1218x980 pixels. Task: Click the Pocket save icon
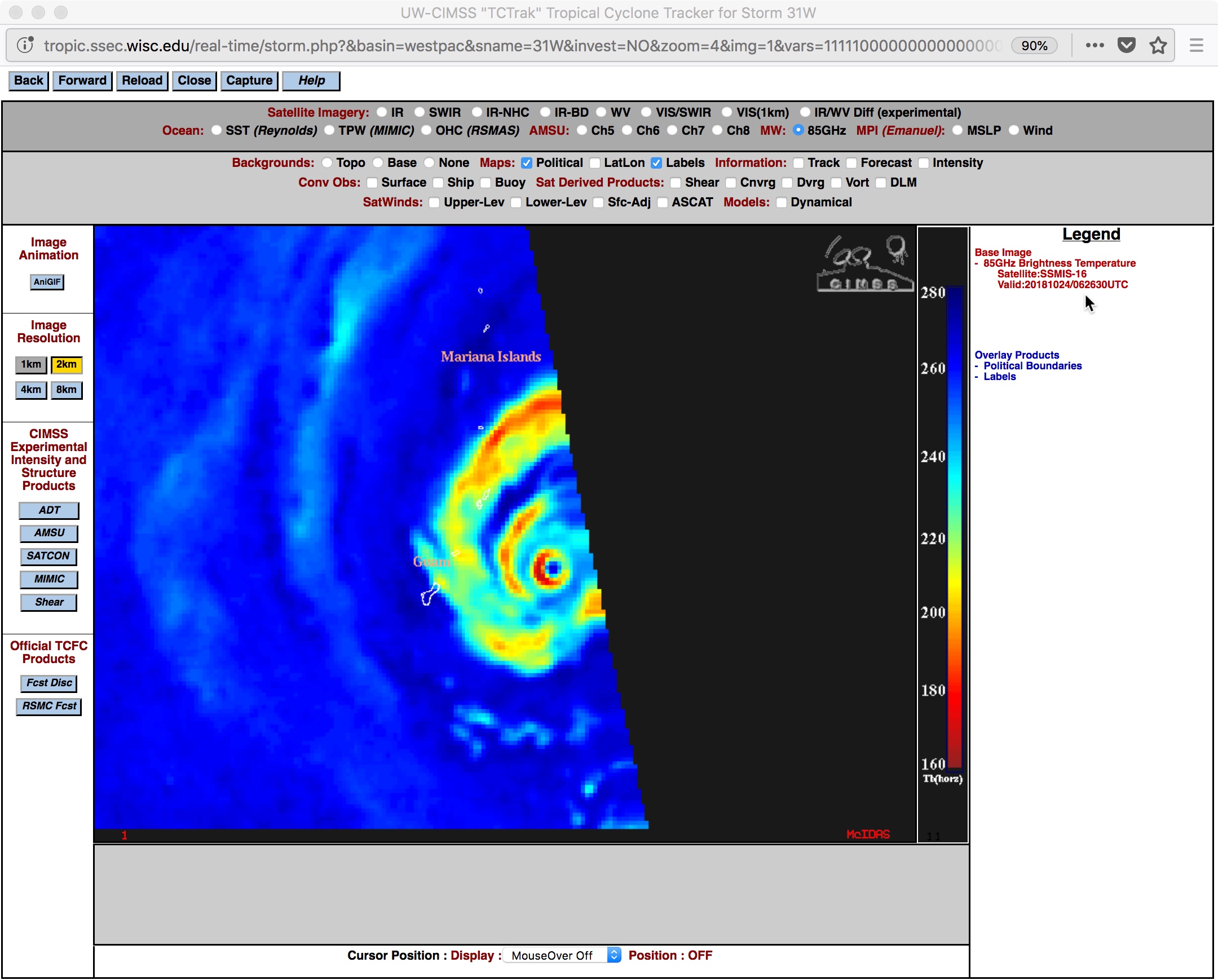1126,45
